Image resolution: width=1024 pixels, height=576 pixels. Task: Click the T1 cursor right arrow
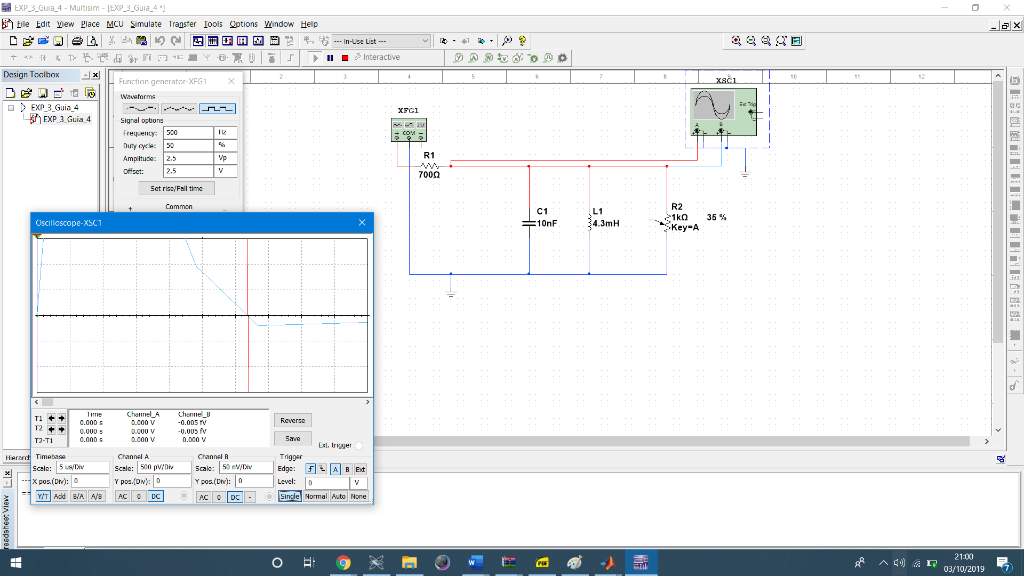point(61,419)
